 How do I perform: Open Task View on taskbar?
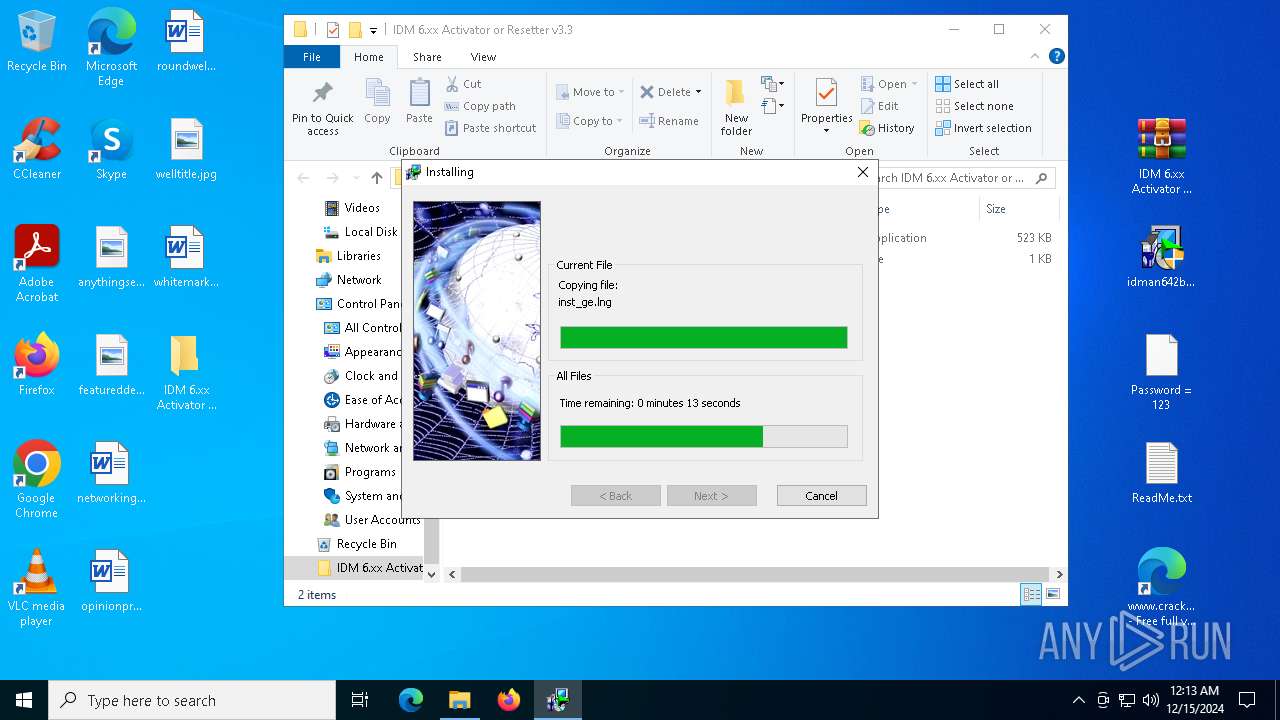[x=360, y=700]
